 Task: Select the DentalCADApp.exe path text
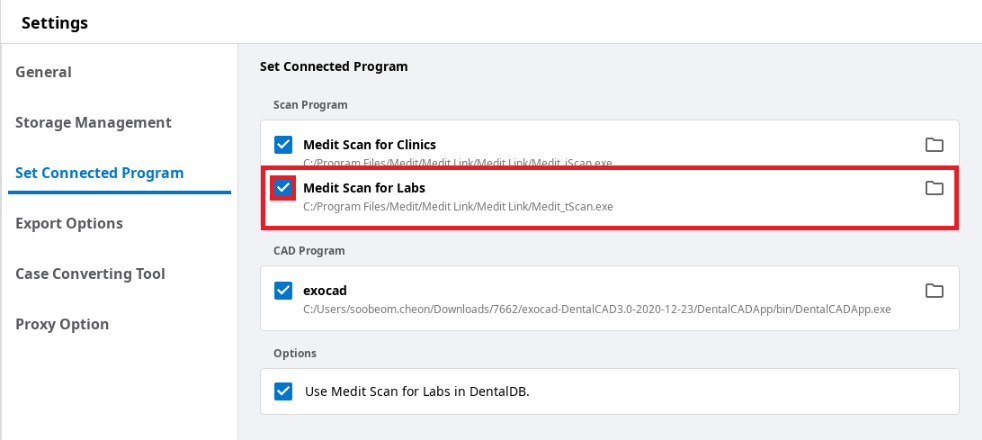[597, 309]
